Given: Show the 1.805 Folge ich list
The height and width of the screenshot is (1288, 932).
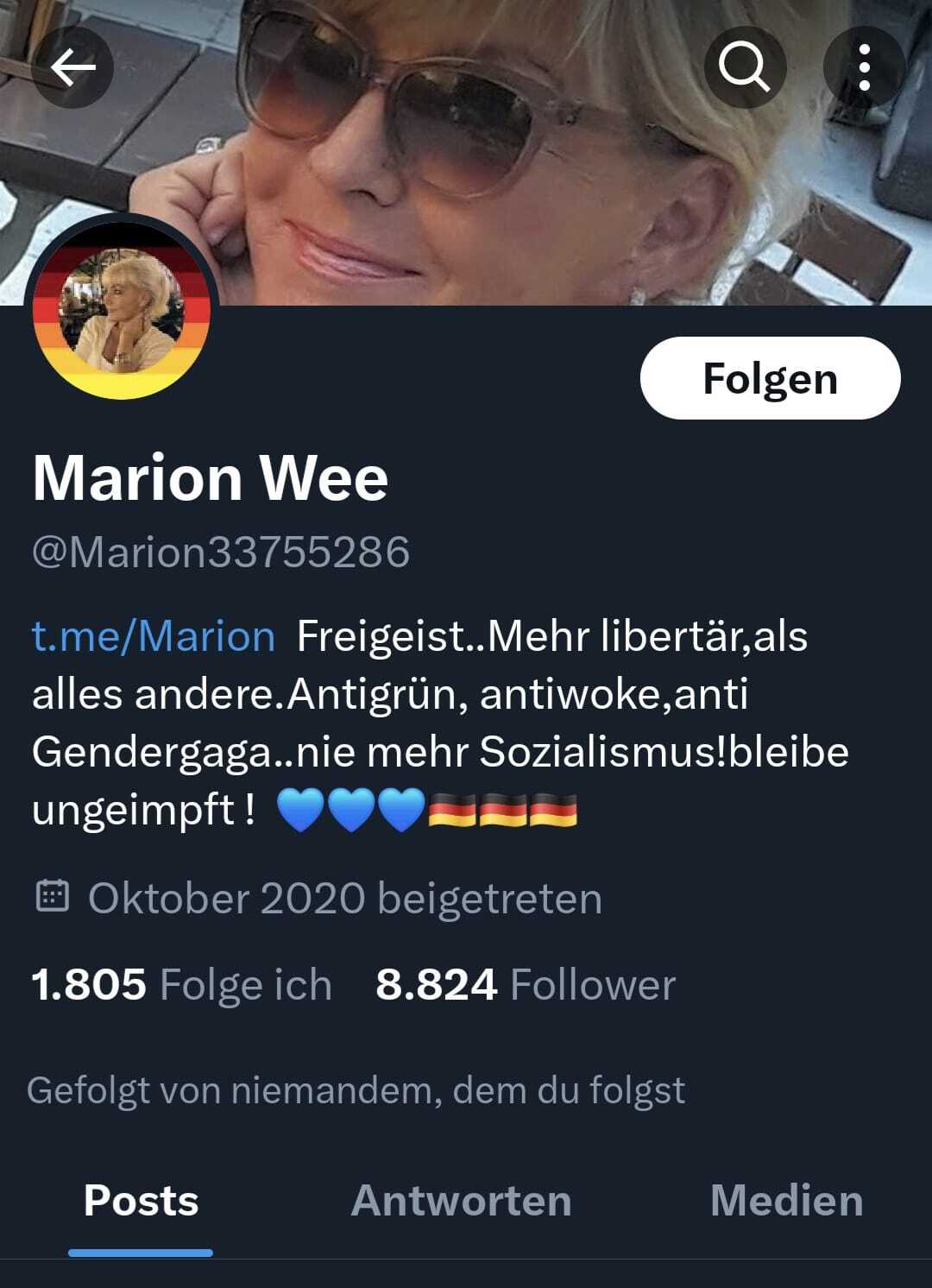Looking at the screenshot, I should [x=181, y=984].
